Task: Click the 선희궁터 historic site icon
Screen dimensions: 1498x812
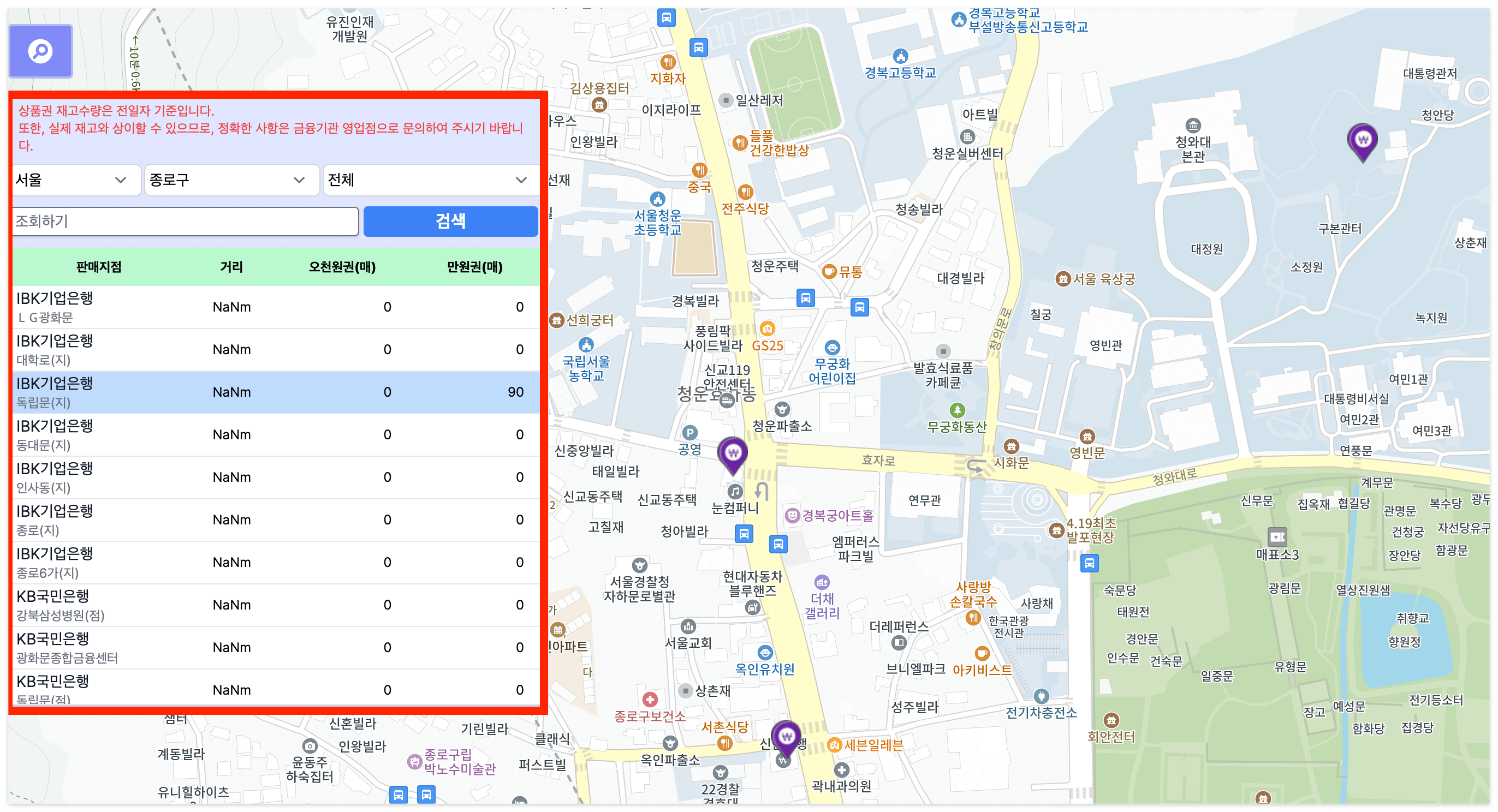Action: pyautogui.click(x=556, y=320)
